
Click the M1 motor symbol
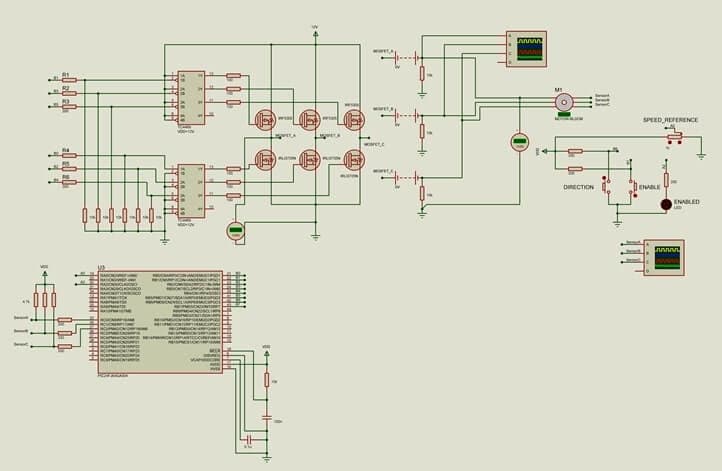click(565, 102)
